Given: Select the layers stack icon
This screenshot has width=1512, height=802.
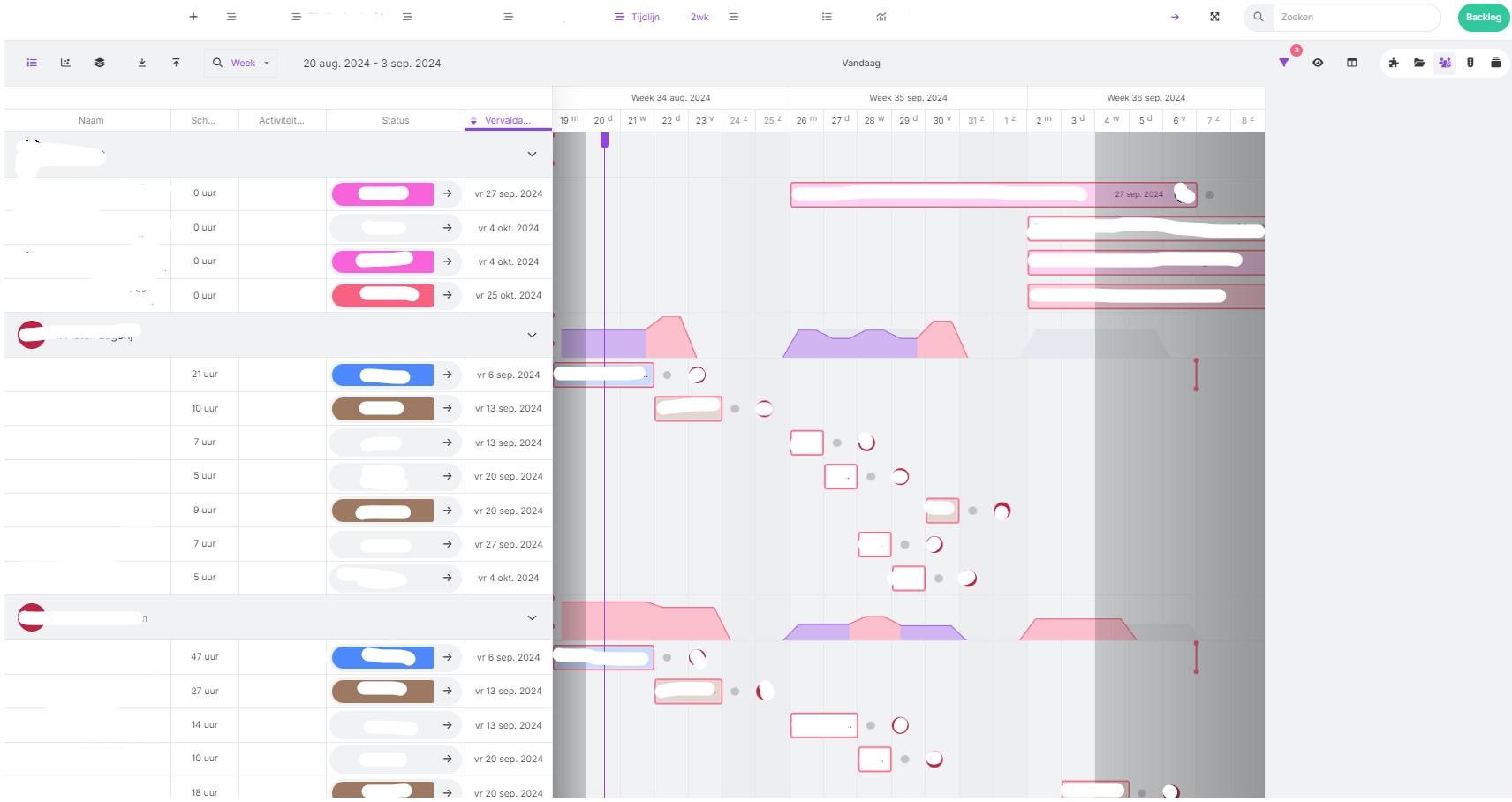Looking at the screenshot, I should (x=100, y=63).
